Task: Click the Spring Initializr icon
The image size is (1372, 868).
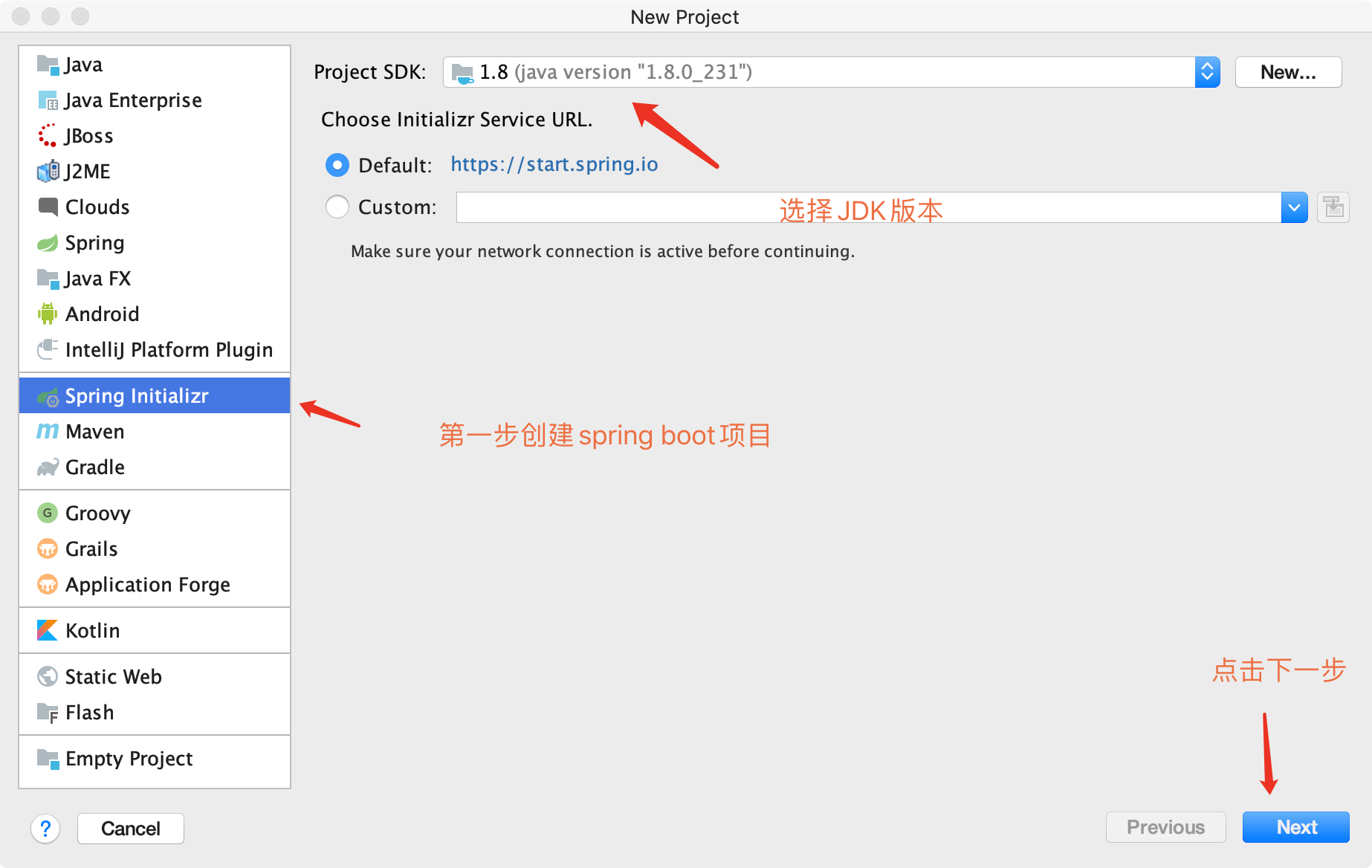Action: coord(48,398)
